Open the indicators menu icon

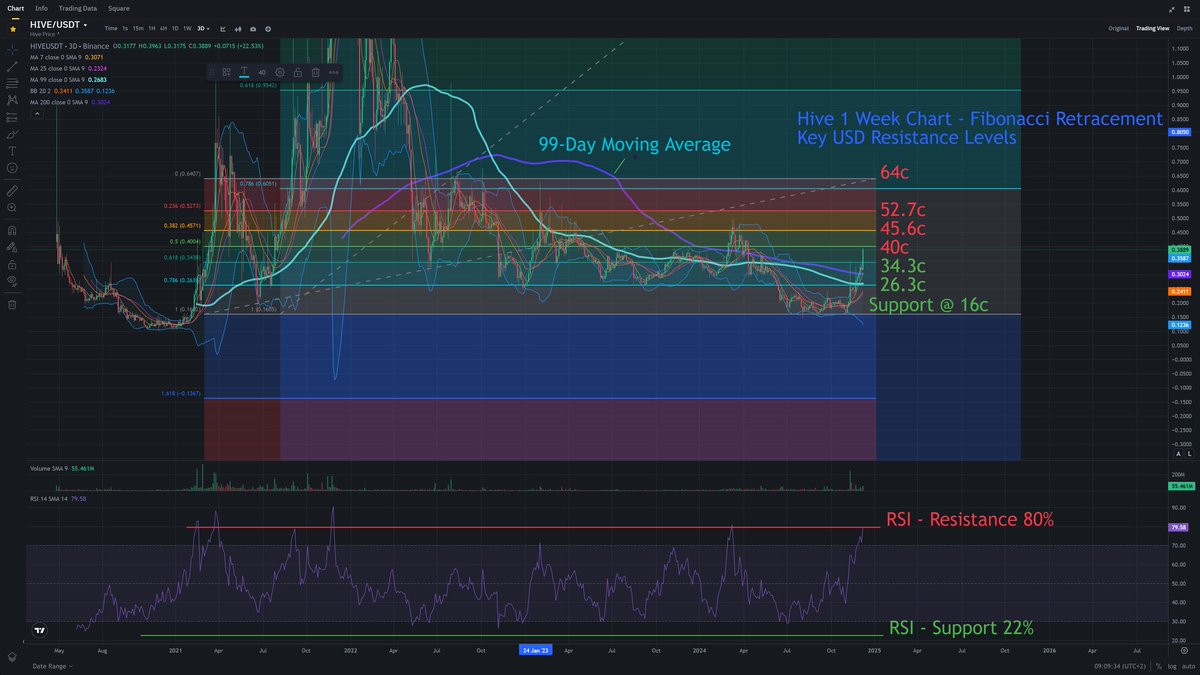tap(238, 29)
